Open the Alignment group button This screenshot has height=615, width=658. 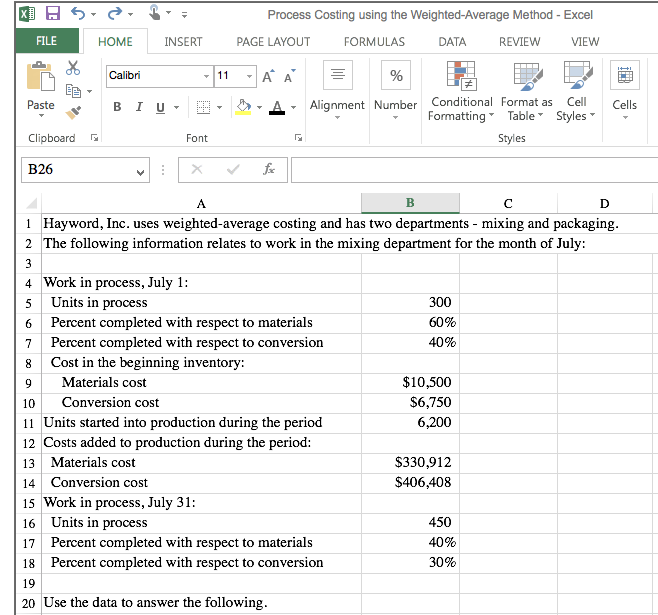point(337,90)
